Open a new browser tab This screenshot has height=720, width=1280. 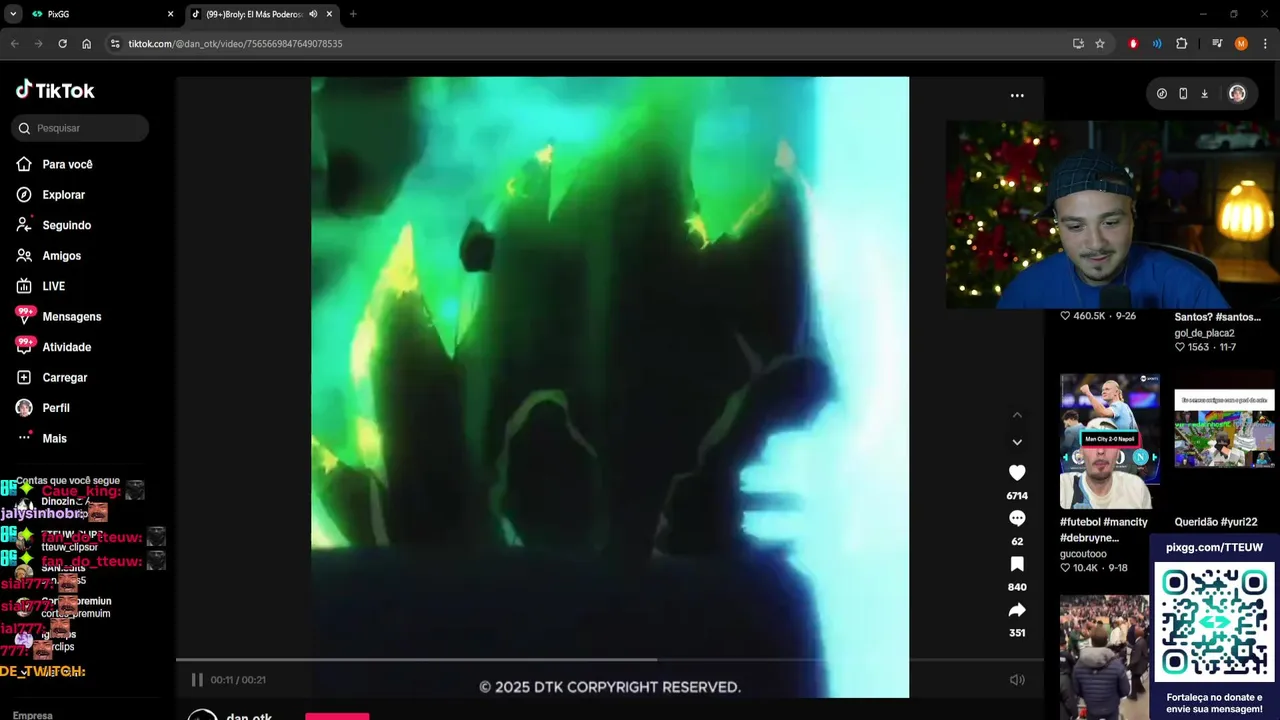[x=353, y=14]
